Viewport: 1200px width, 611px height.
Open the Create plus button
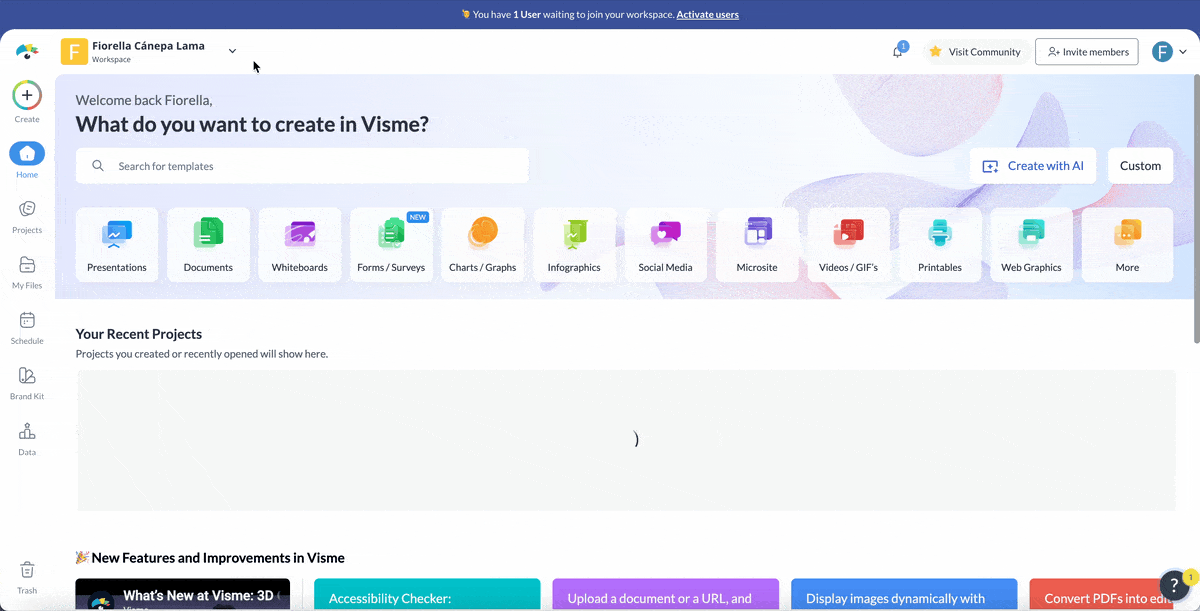pos(27,96)
